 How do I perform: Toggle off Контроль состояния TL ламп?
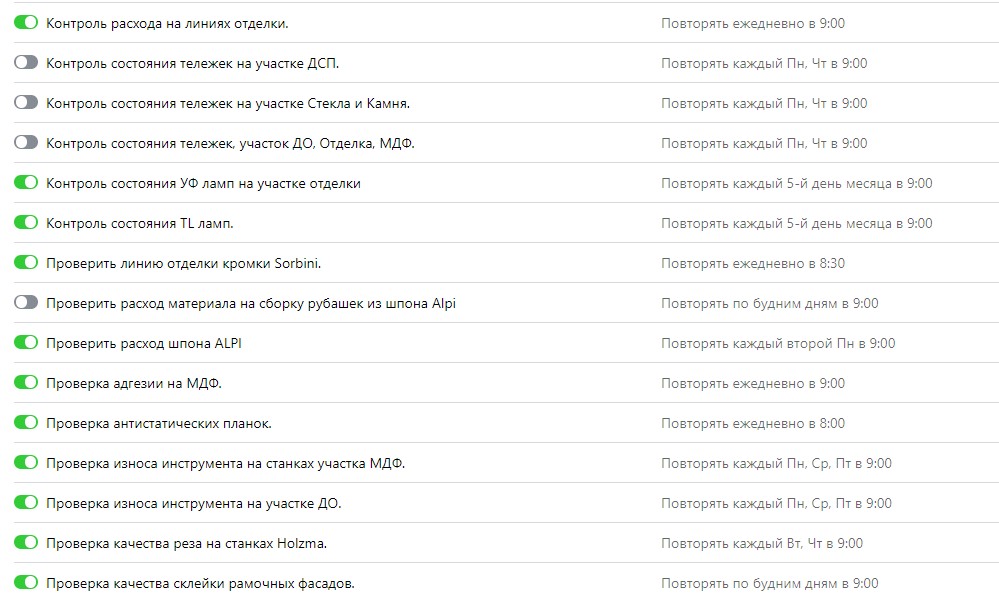[x=26, y=223]
